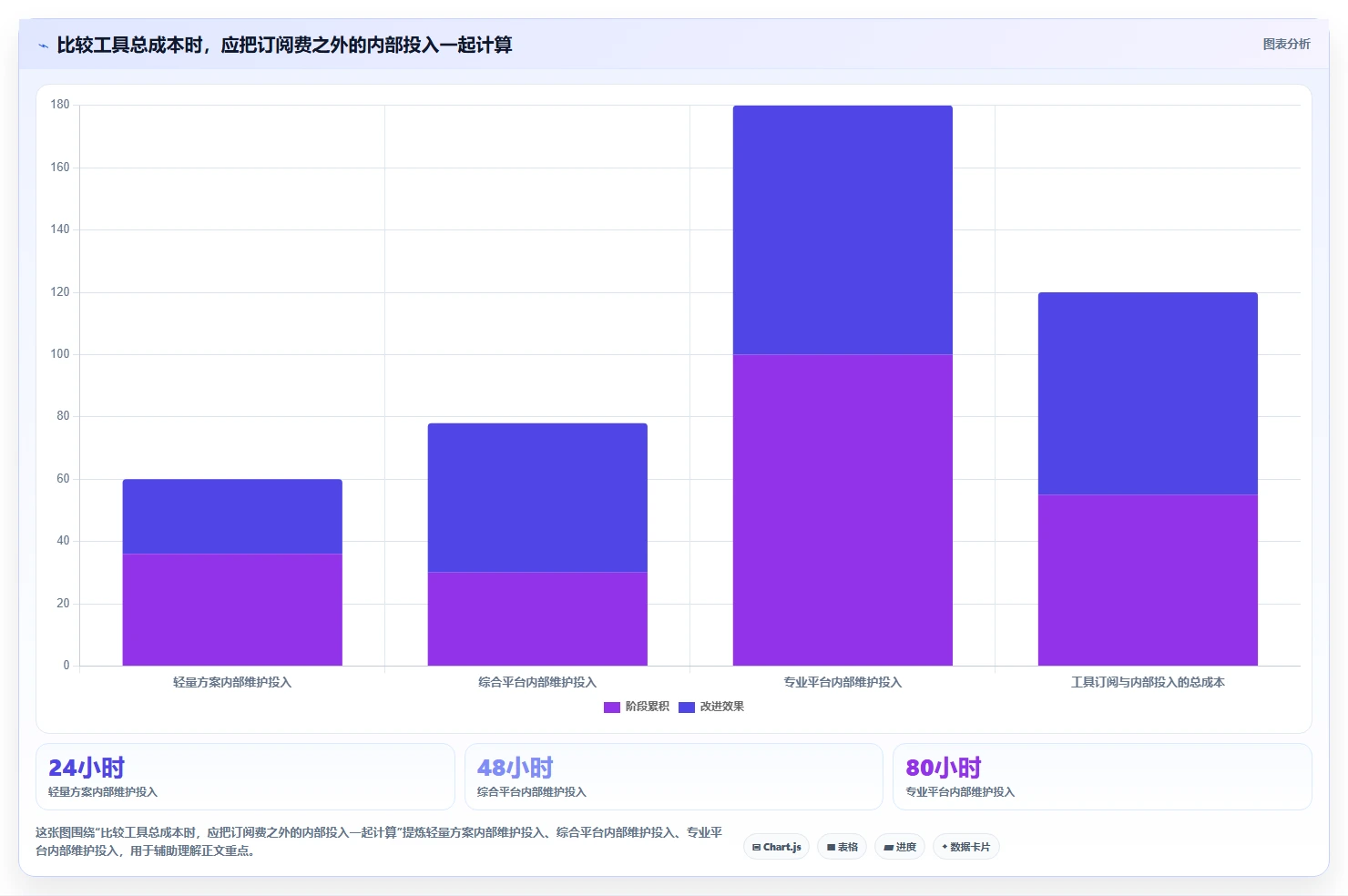The width and height of the screenshot is (1348, 896).
Task: Click the y-axis value 100
Action: [x=60, y=354]
